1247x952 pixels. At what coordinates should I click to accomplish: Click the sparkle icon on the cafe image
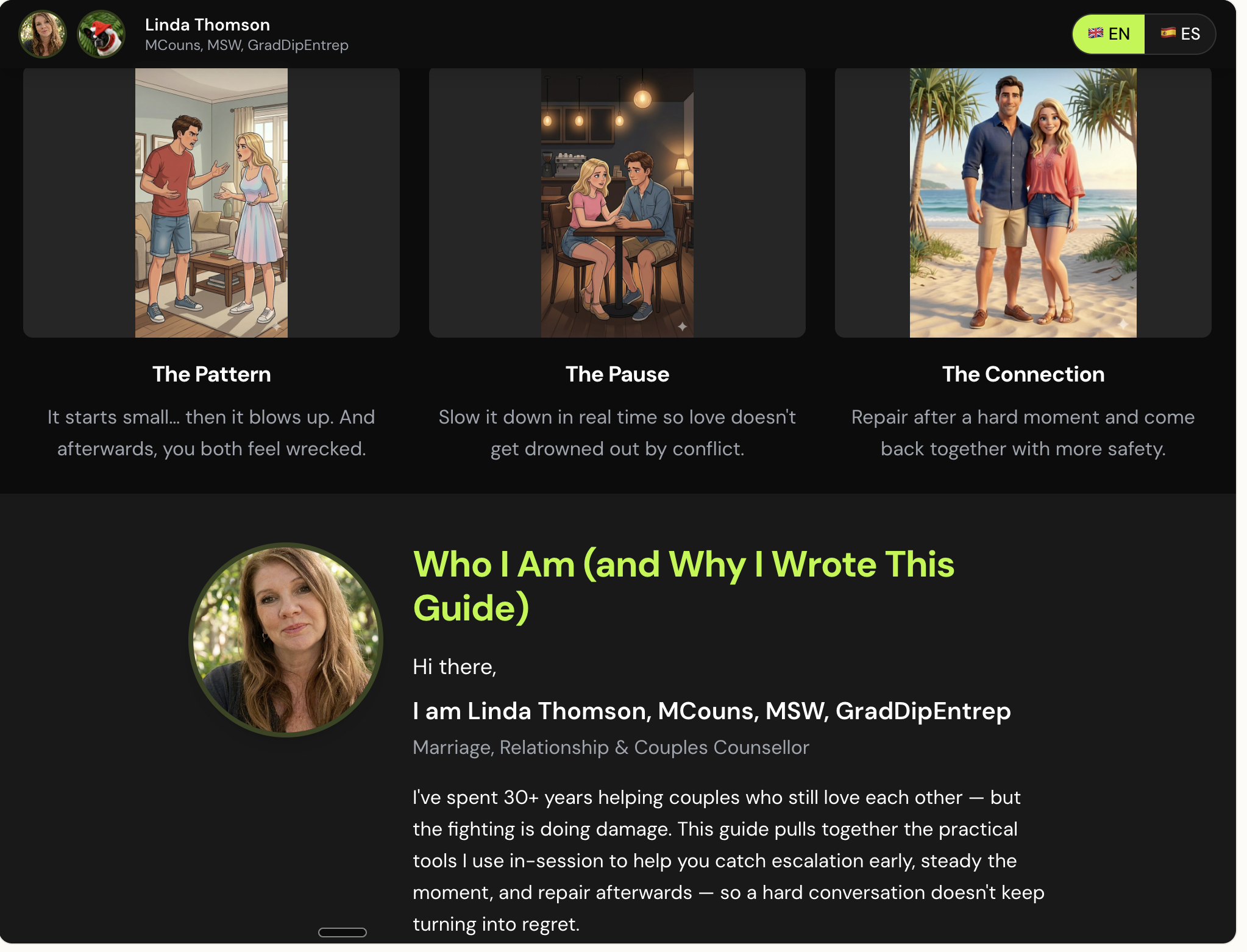click(x=682, y=327)
